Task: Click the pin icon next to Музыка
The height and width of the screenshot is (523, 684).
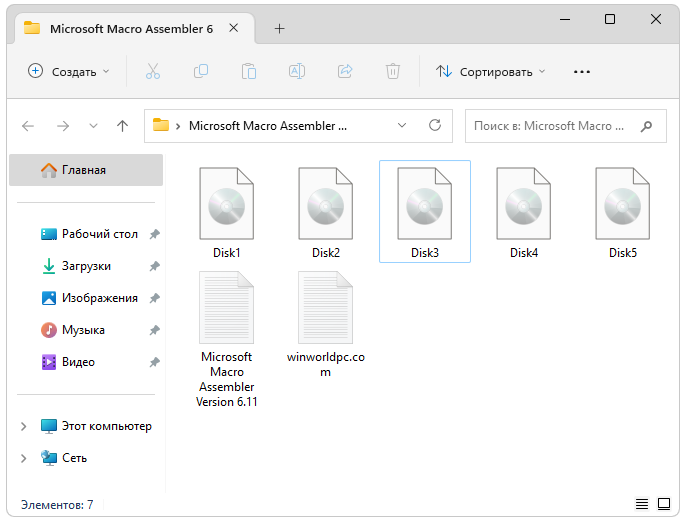Action: 154,330
